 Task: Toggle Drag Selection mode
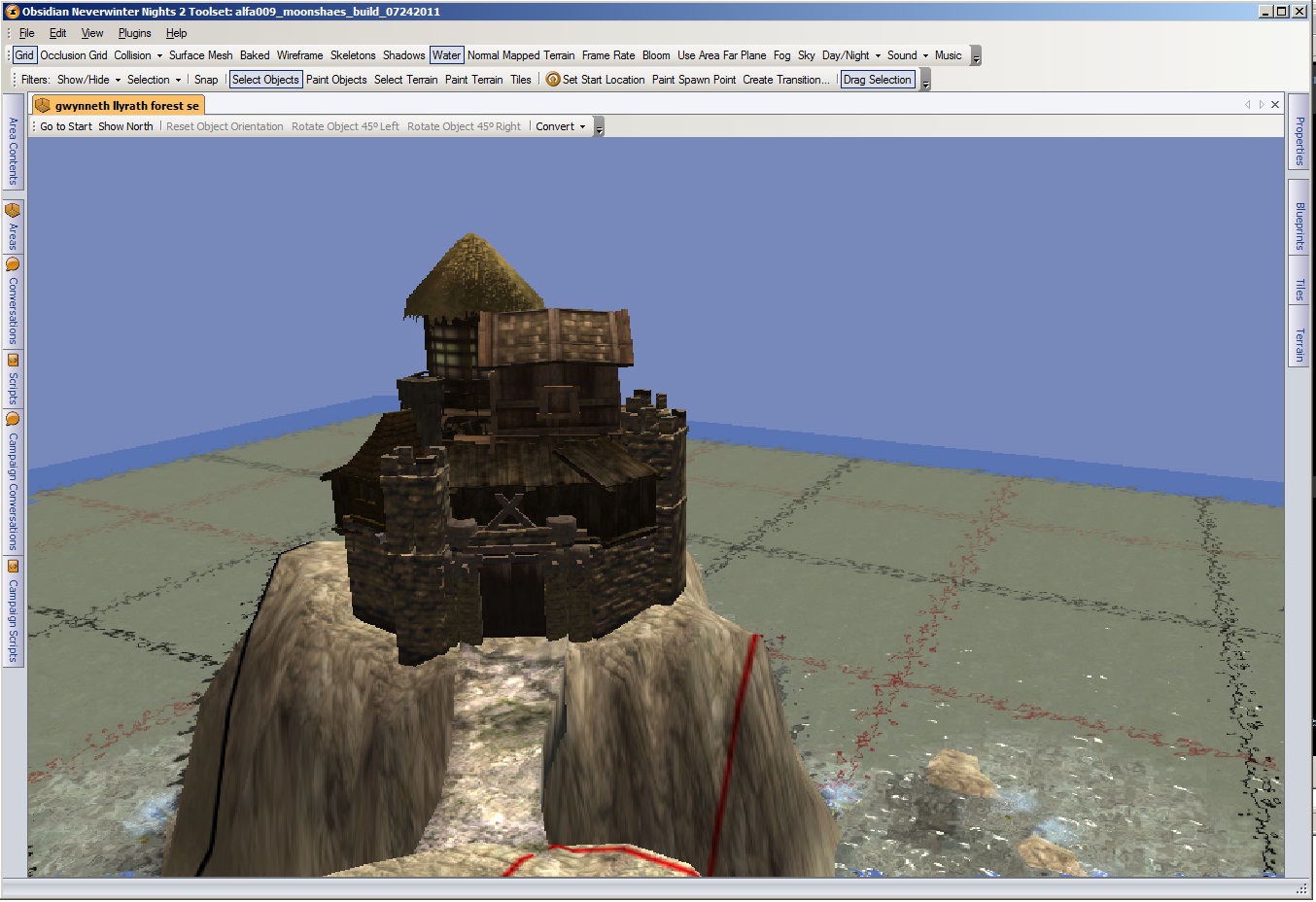(x=878, y=80)
